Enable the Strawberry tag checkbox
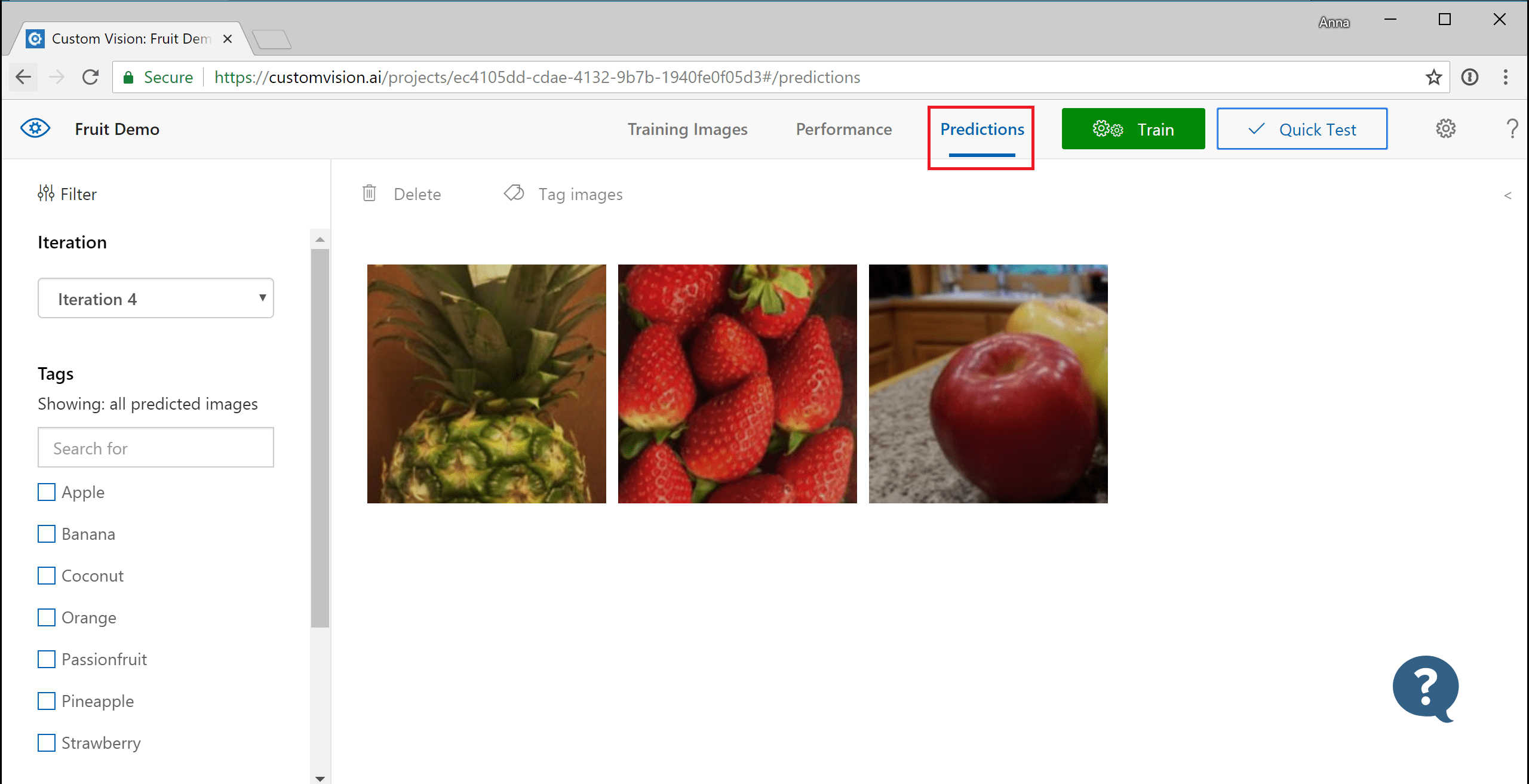 click(47, 742)
